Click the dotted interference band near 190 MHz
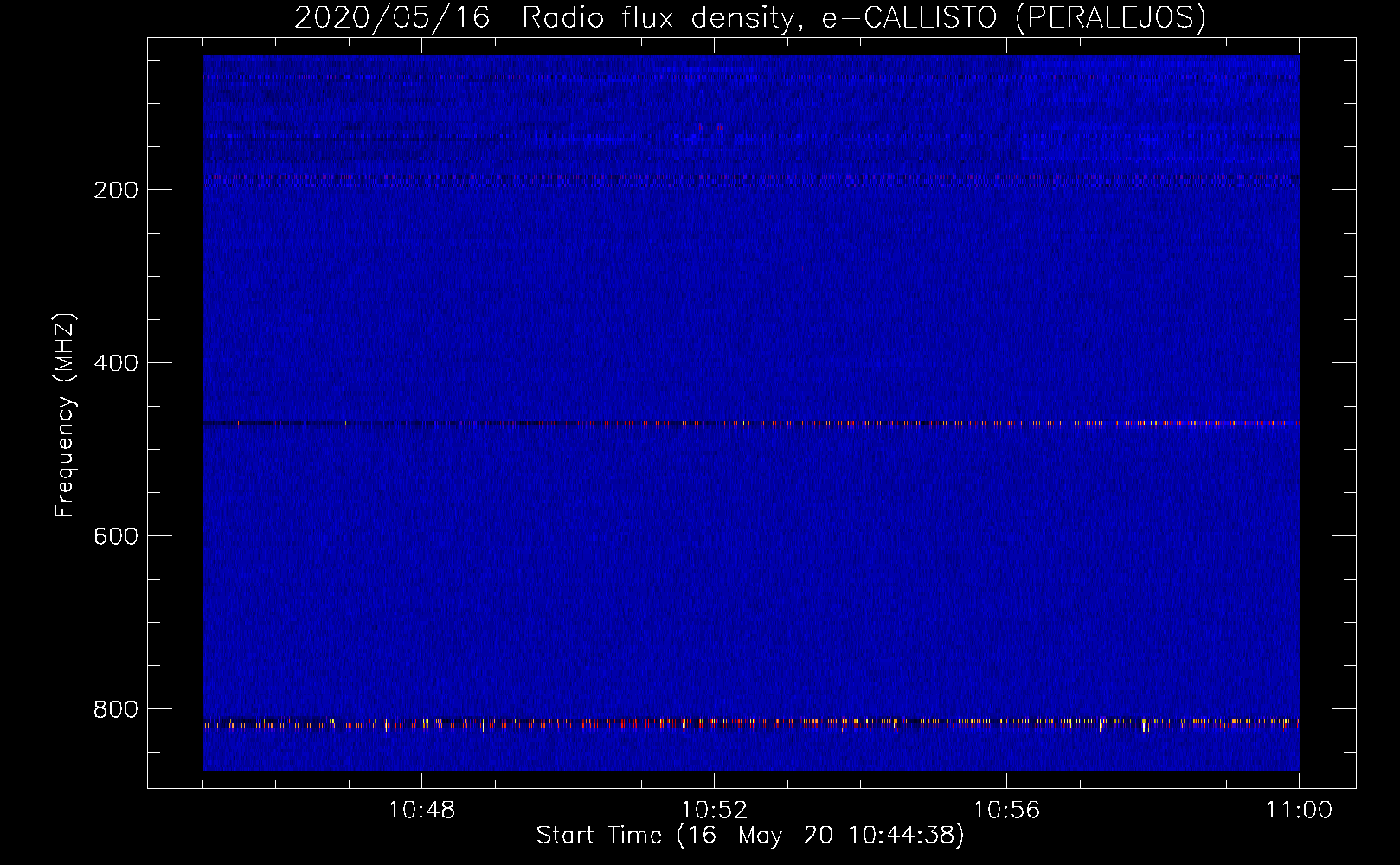Image resolution: width=1400 pixels, height=865 pixels. (751, 179)
